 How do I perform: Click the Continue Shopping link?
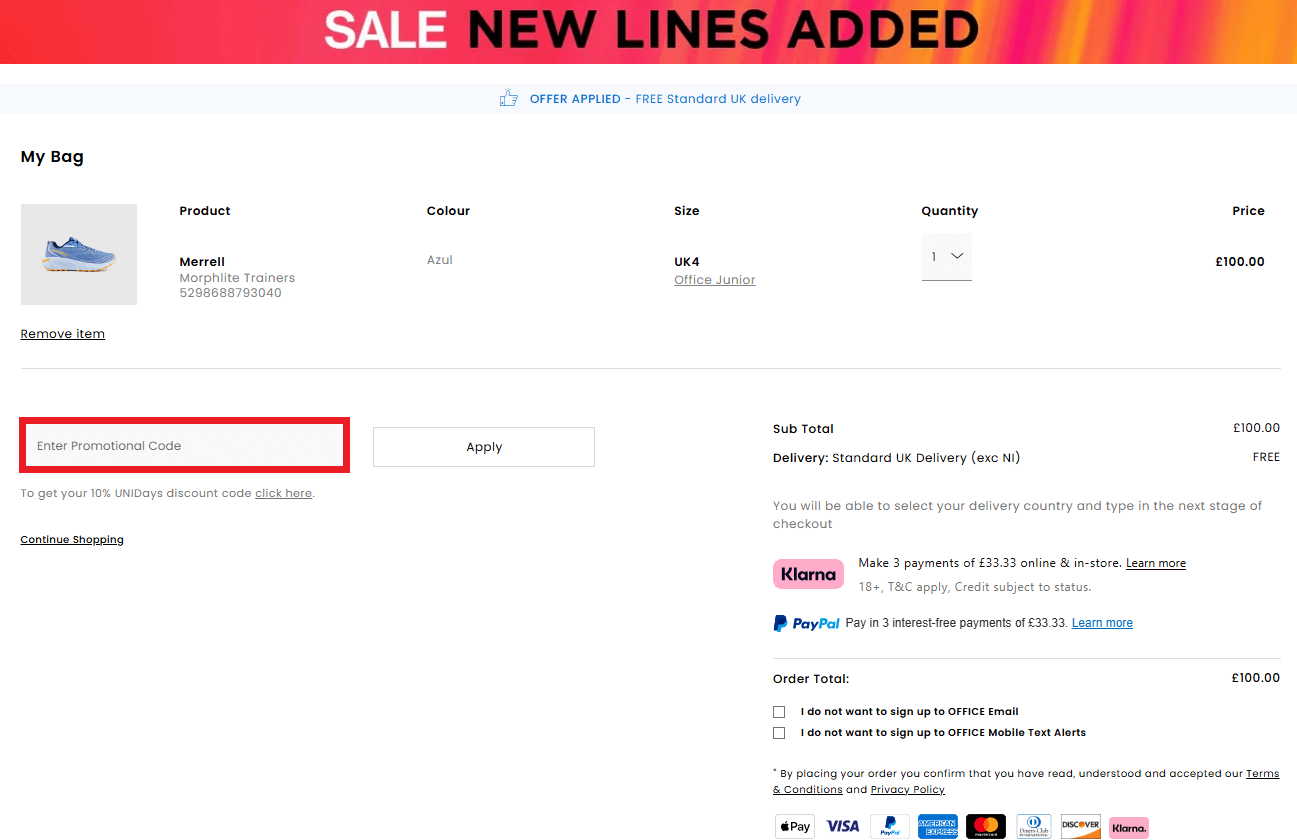[x=72, y=540]
